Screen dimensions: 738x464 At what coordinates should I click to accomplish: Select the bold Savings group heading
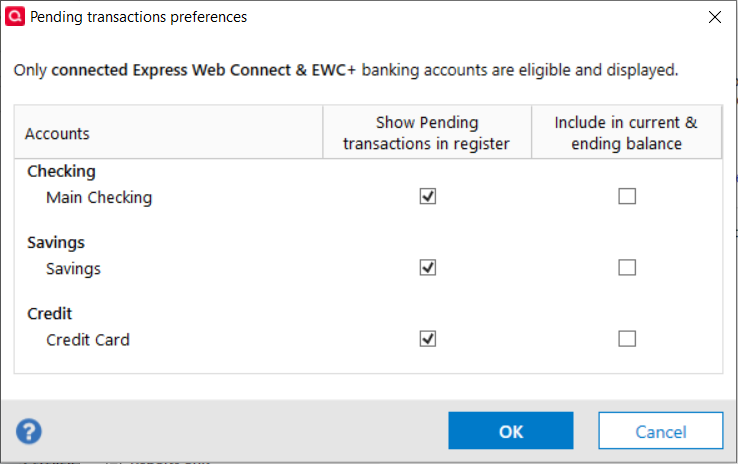coord(56,243)
